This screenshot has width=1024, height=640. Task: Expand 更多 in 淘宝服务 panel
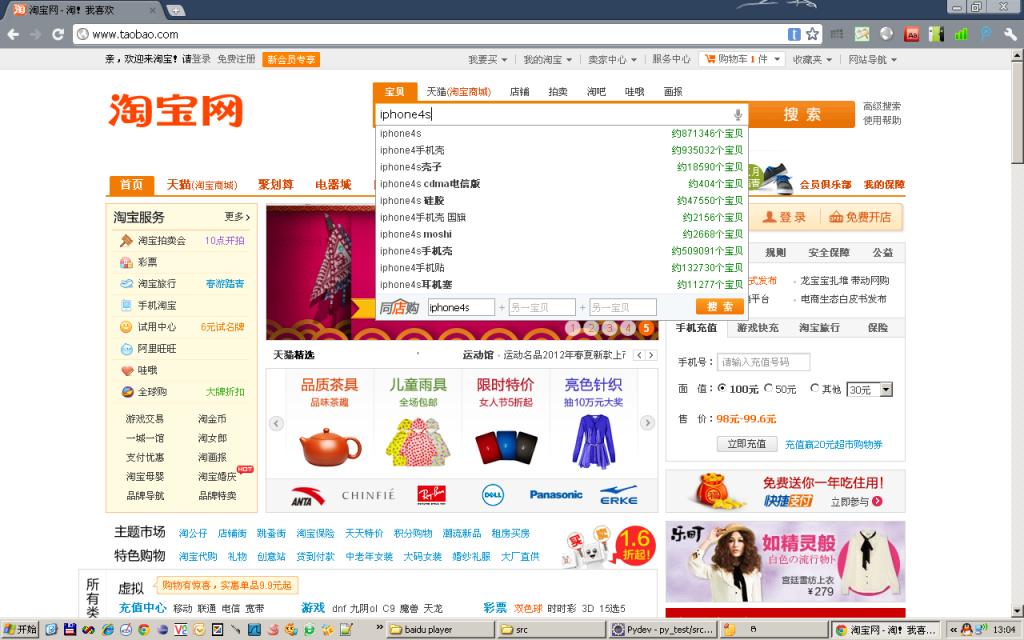tap(237, 217)
